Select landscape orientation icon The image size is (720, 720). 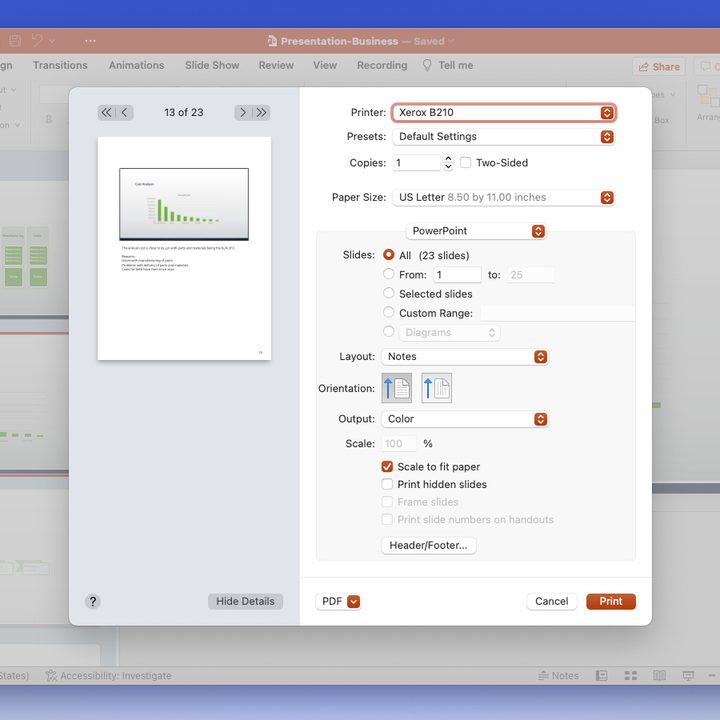tap(437, 388)
